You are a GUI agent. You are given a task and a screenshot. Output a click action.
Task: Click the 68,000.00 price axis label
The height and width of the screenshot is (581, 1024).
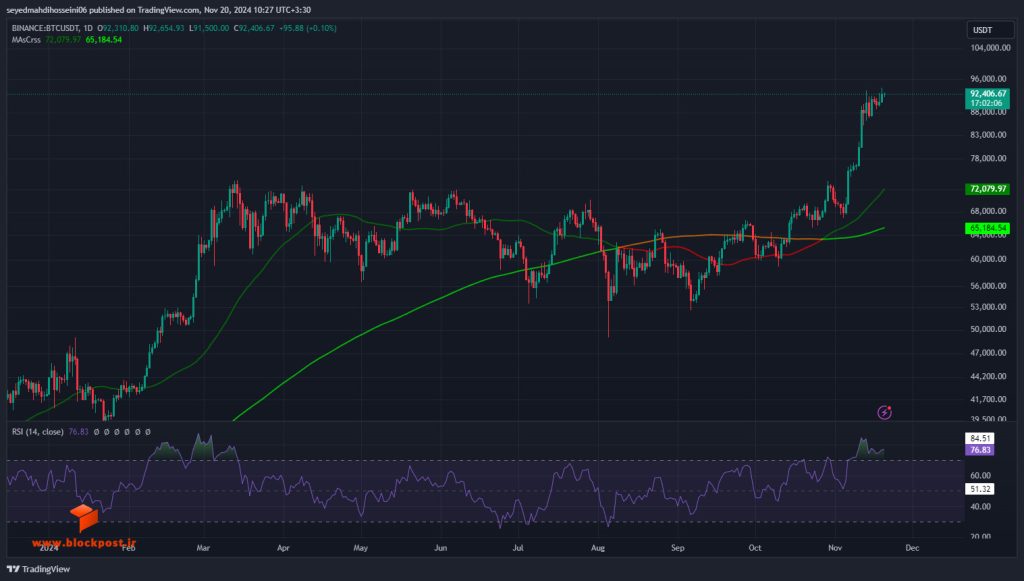pos(988,212)
